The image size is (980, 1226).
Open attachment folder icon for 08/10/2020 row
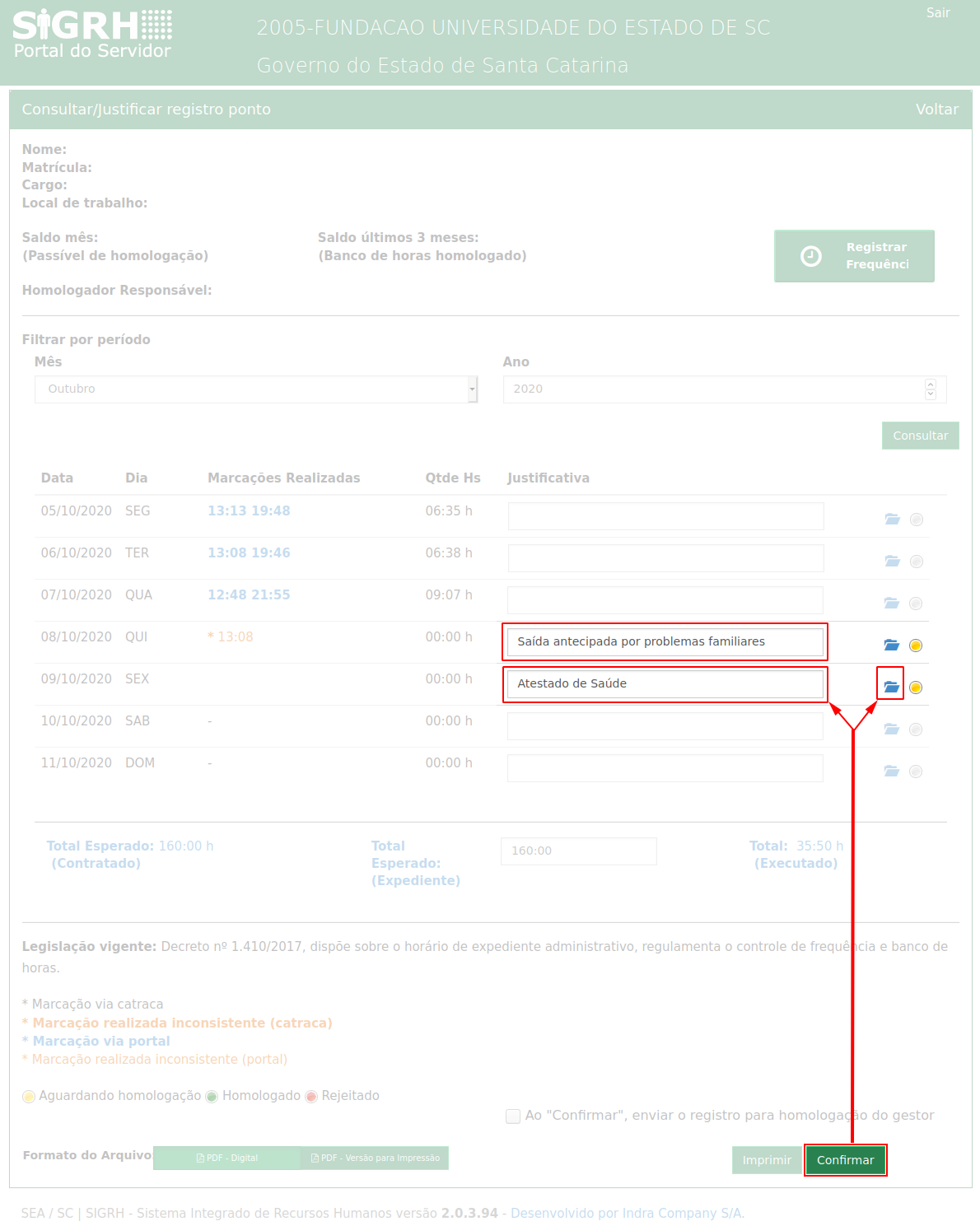click(891, 644)
